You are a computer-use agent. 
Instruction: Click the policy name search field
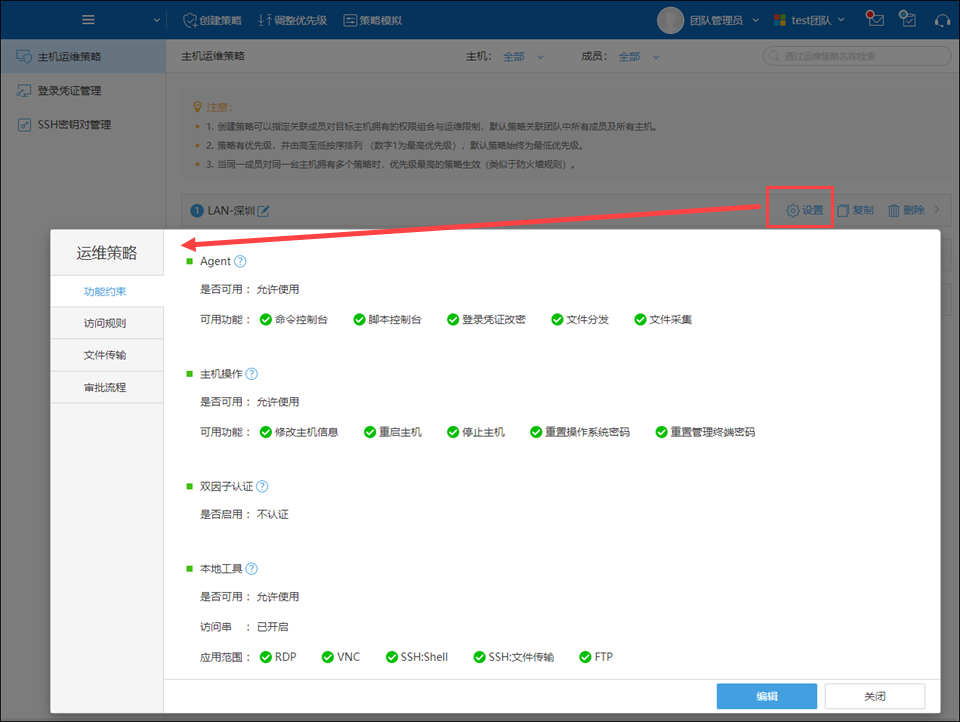tap(856, 57)
